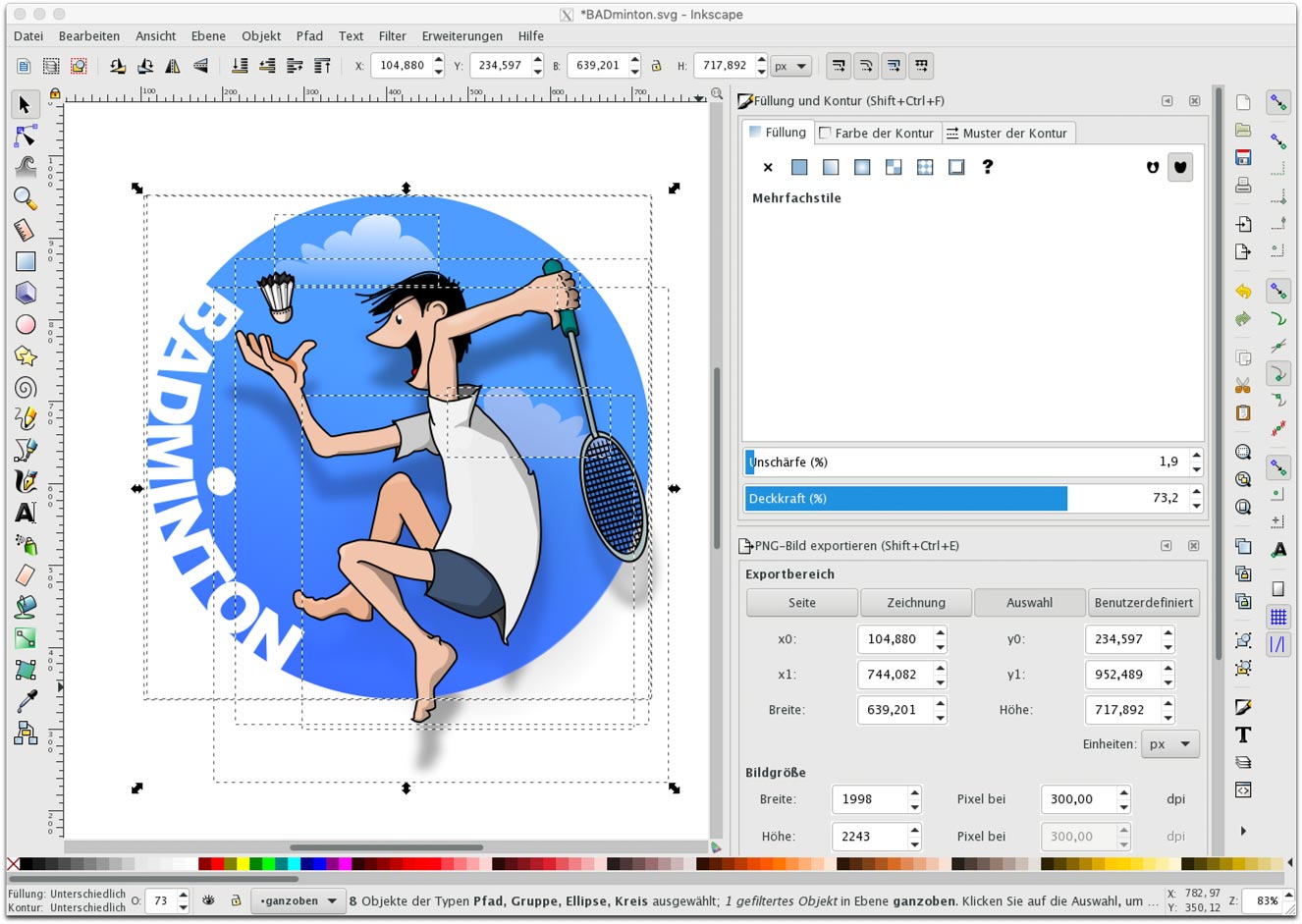Click the Print document icon
The image size is (1302, 924).
[1243, 185]
